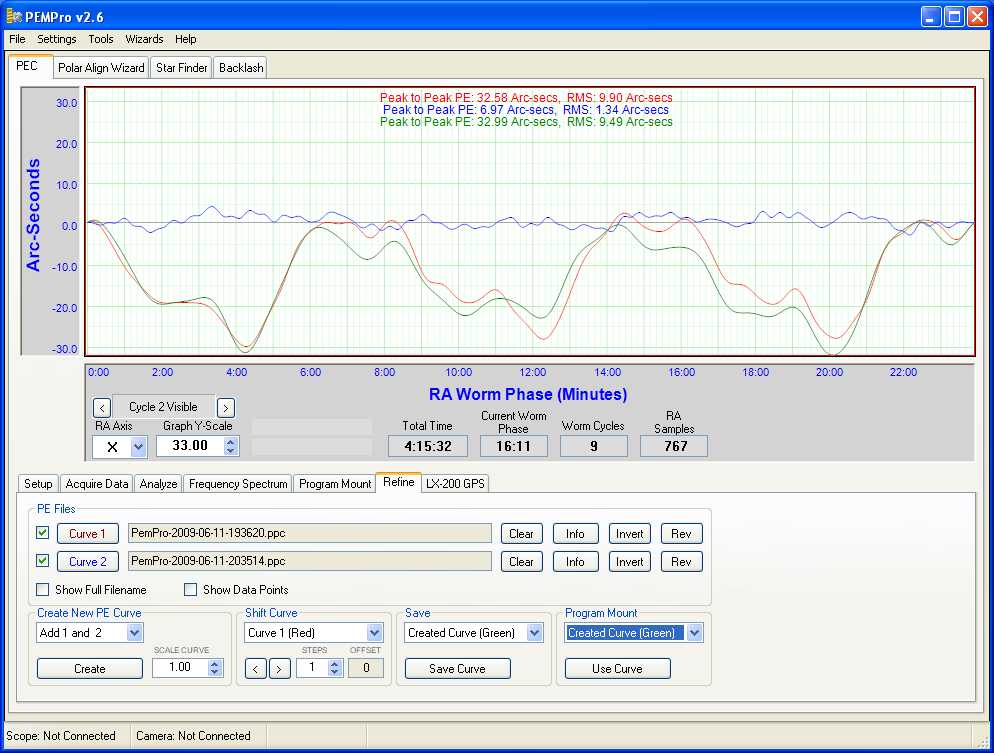Toggle Curve 1 visibility checkbox
994x753 pixels.
coord(42,532)
